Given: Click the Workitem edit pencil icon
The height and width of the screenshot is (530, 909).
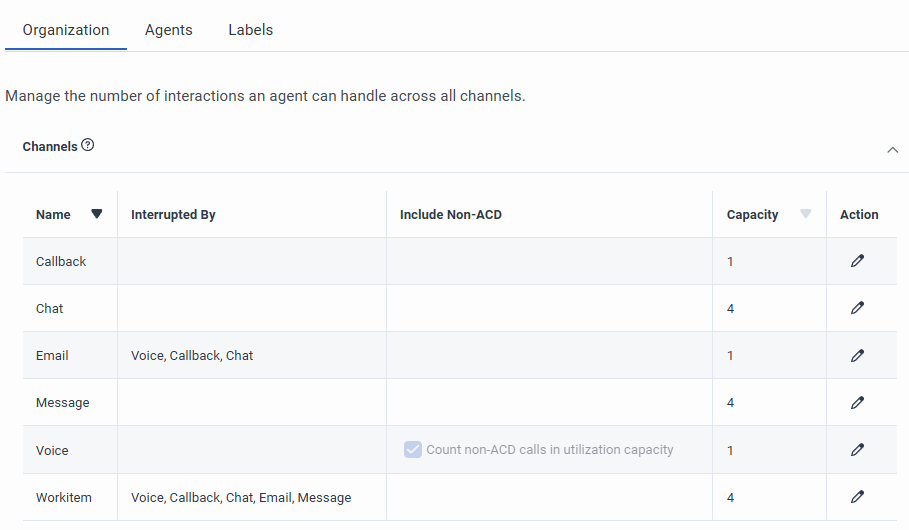Looking at the screenshot, I should pos(857,497).
